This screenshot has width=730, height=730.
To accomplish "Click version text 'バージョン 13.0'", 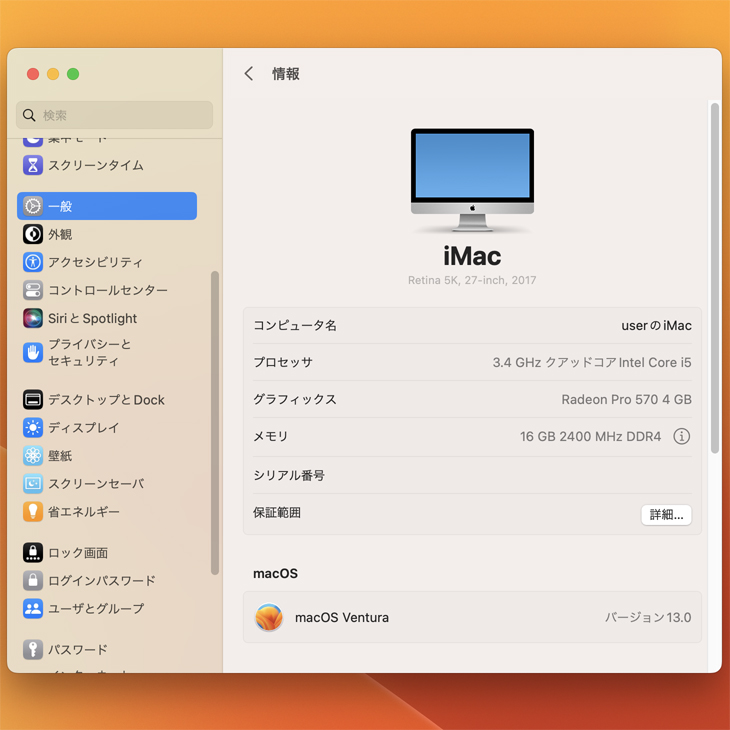I will tap(648, 617).
